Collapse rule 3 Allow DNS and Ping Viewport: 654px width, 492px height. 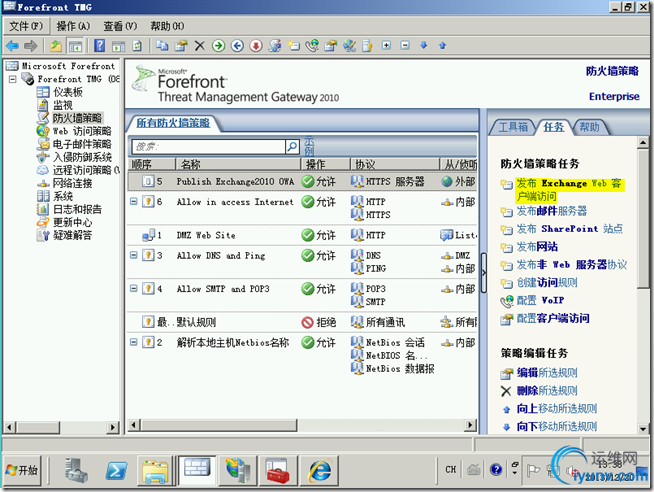coord(133,255)
